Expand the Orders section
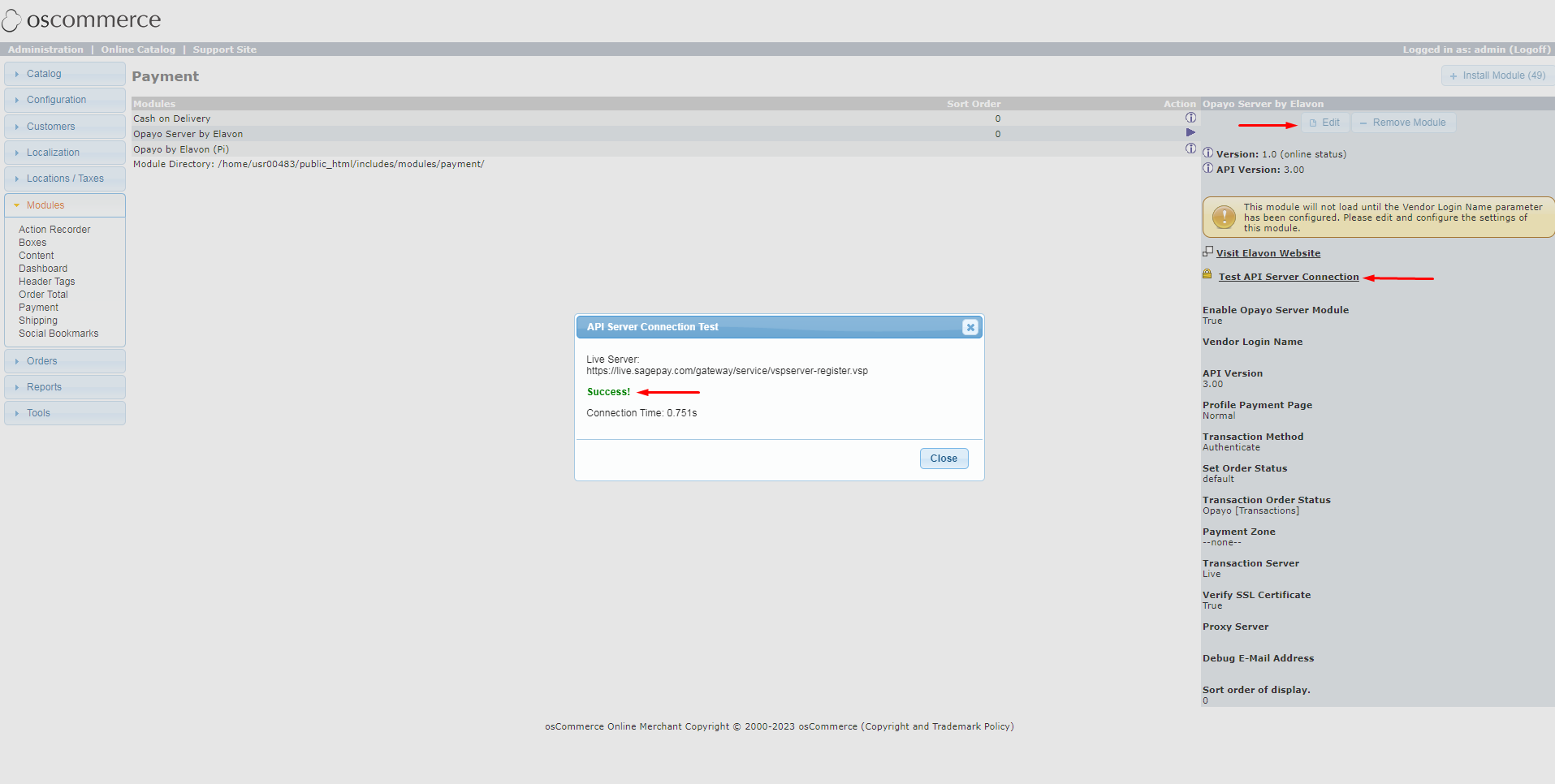The height and width of the screenshot is (784, 1555). click(x=65, y=361)
